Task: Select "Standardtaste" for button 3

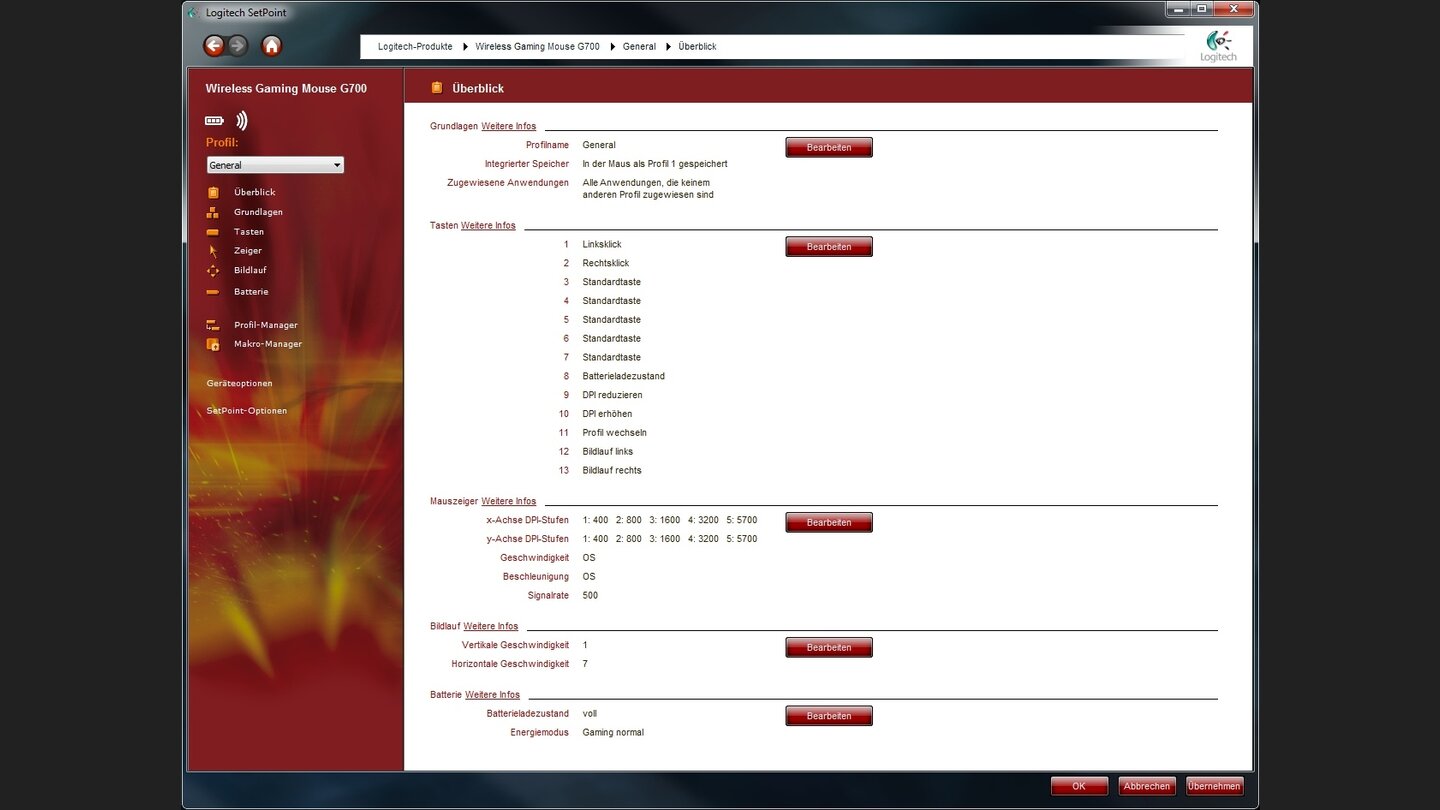Action: 612,282
